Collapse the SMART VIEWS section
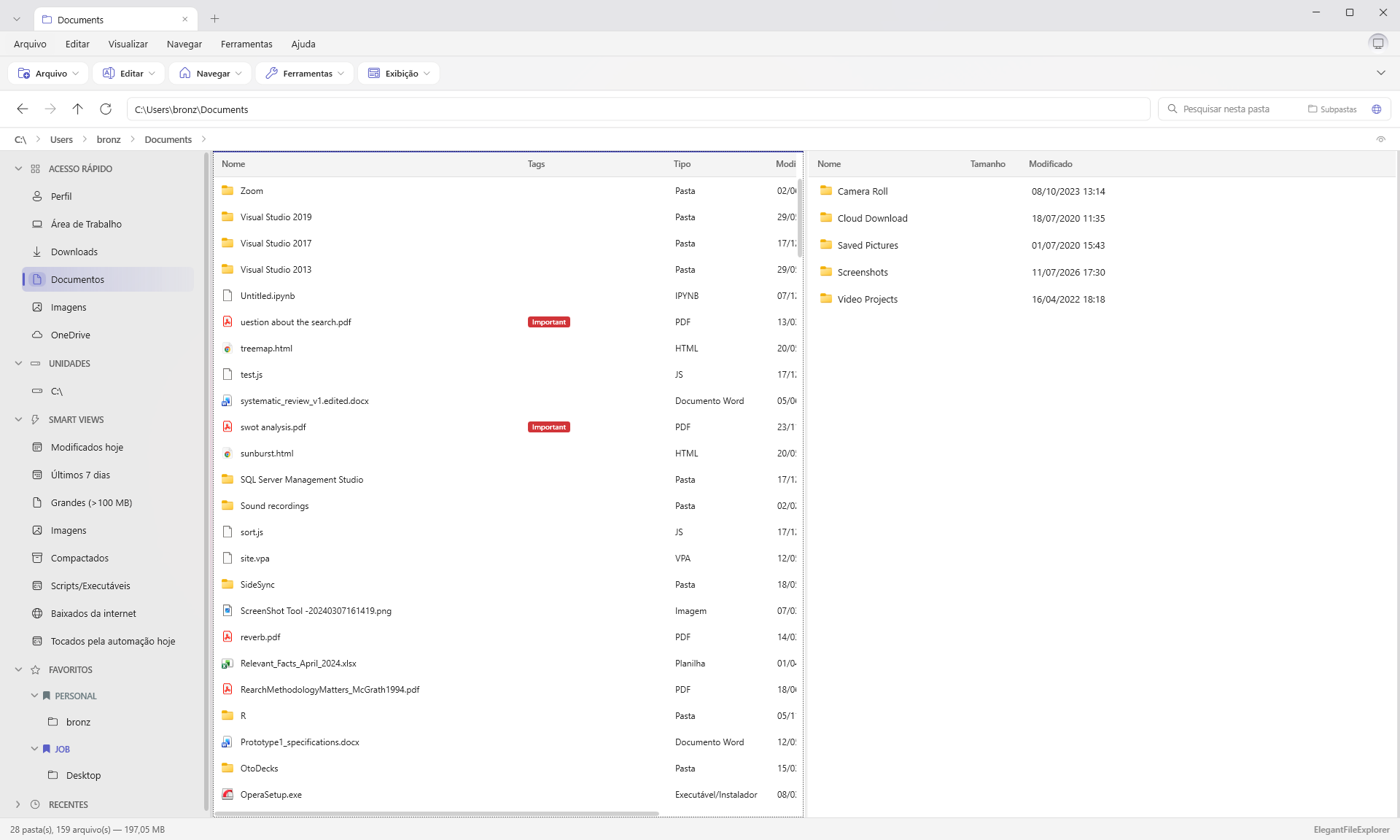The image size is (1400, 840). [18, 419]
